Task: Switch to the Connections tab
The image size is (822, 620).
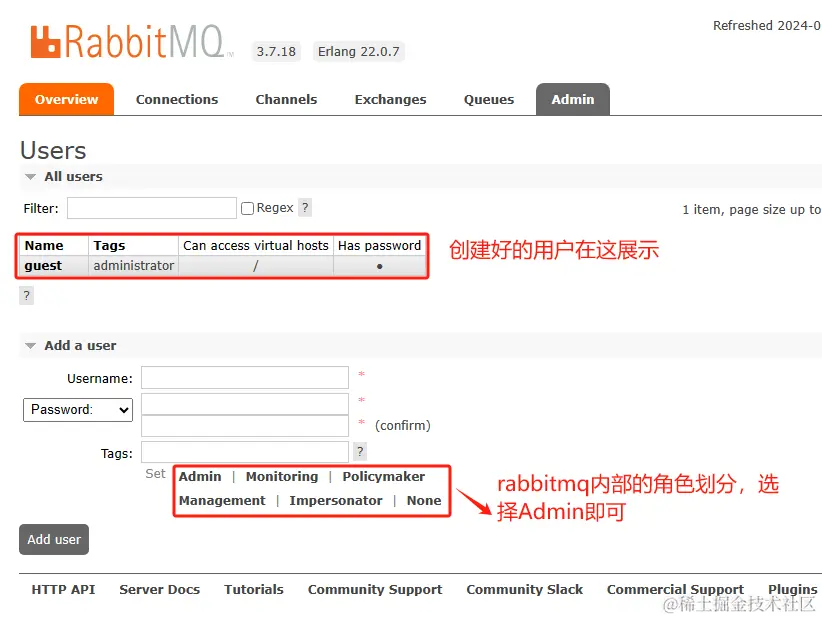Action: [177, 100]
